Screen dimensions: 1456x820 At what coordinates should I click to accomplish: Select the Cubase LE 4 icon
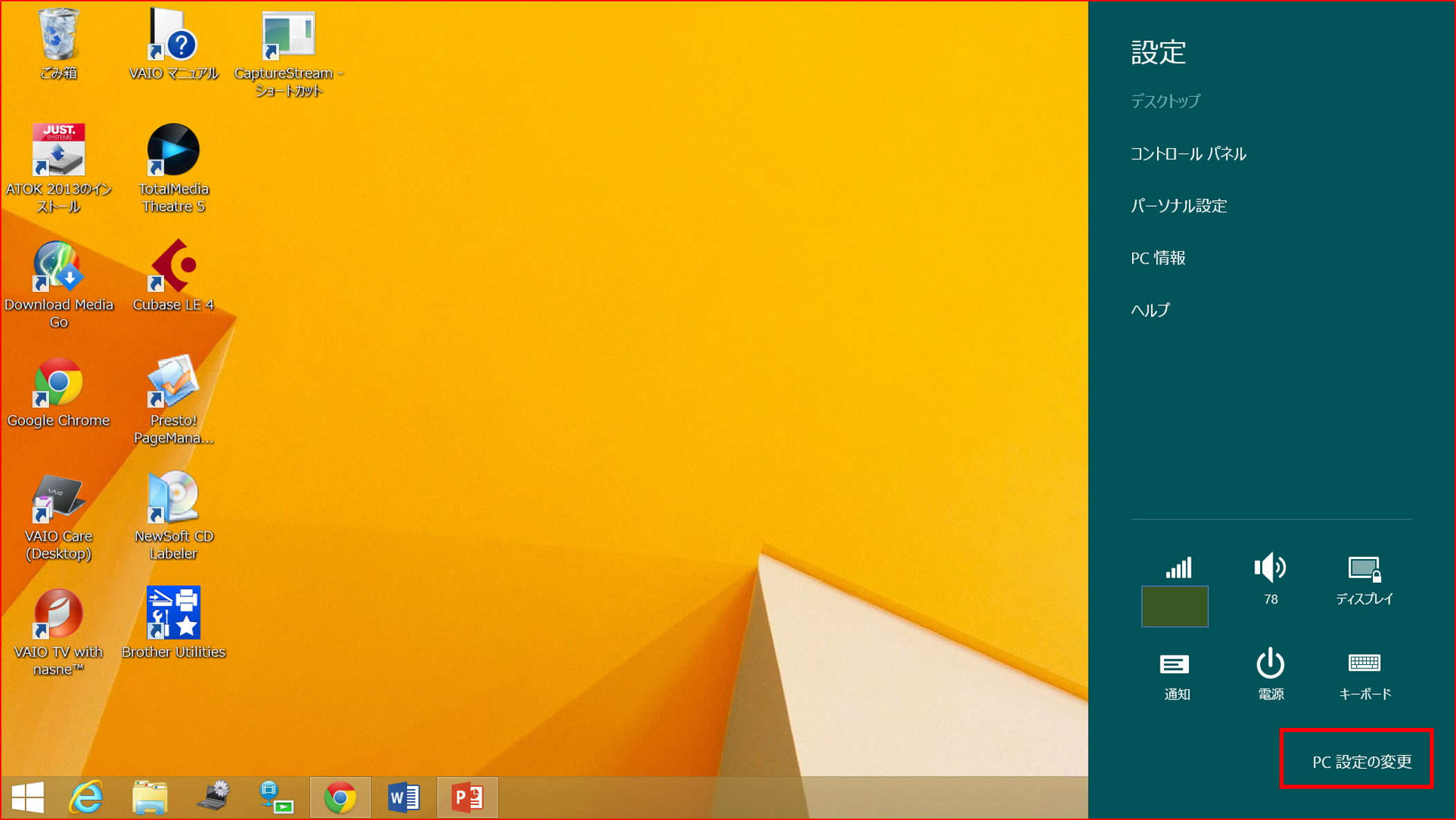173,275
